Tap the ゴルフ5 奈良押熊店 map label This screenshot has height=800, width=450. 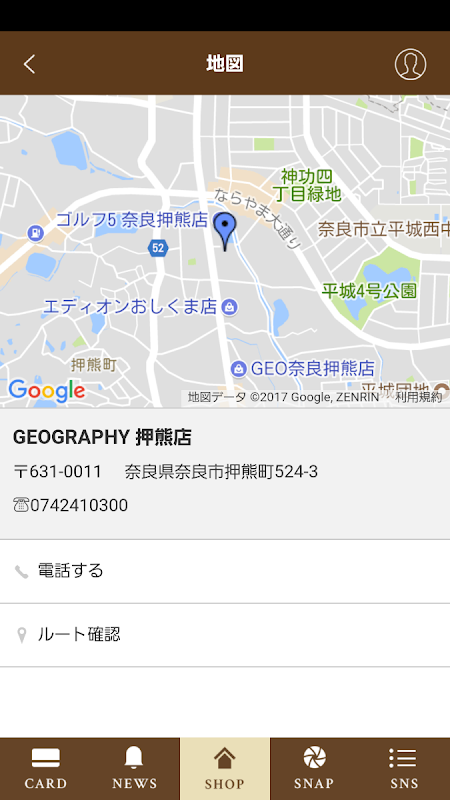132,220
